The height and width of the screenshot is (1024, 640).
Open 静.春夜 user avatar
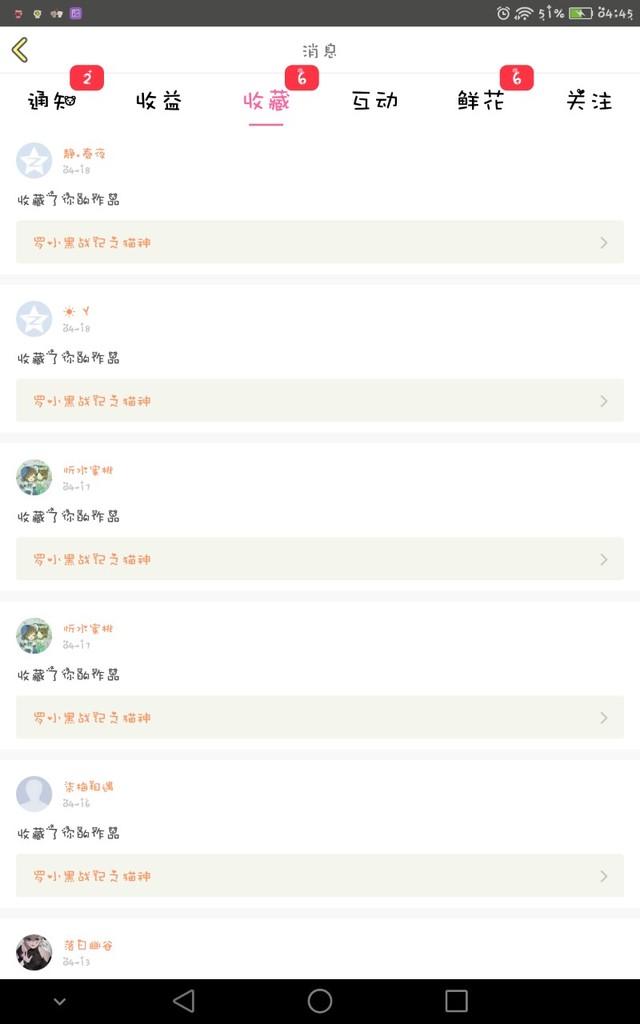coord(34,161)
